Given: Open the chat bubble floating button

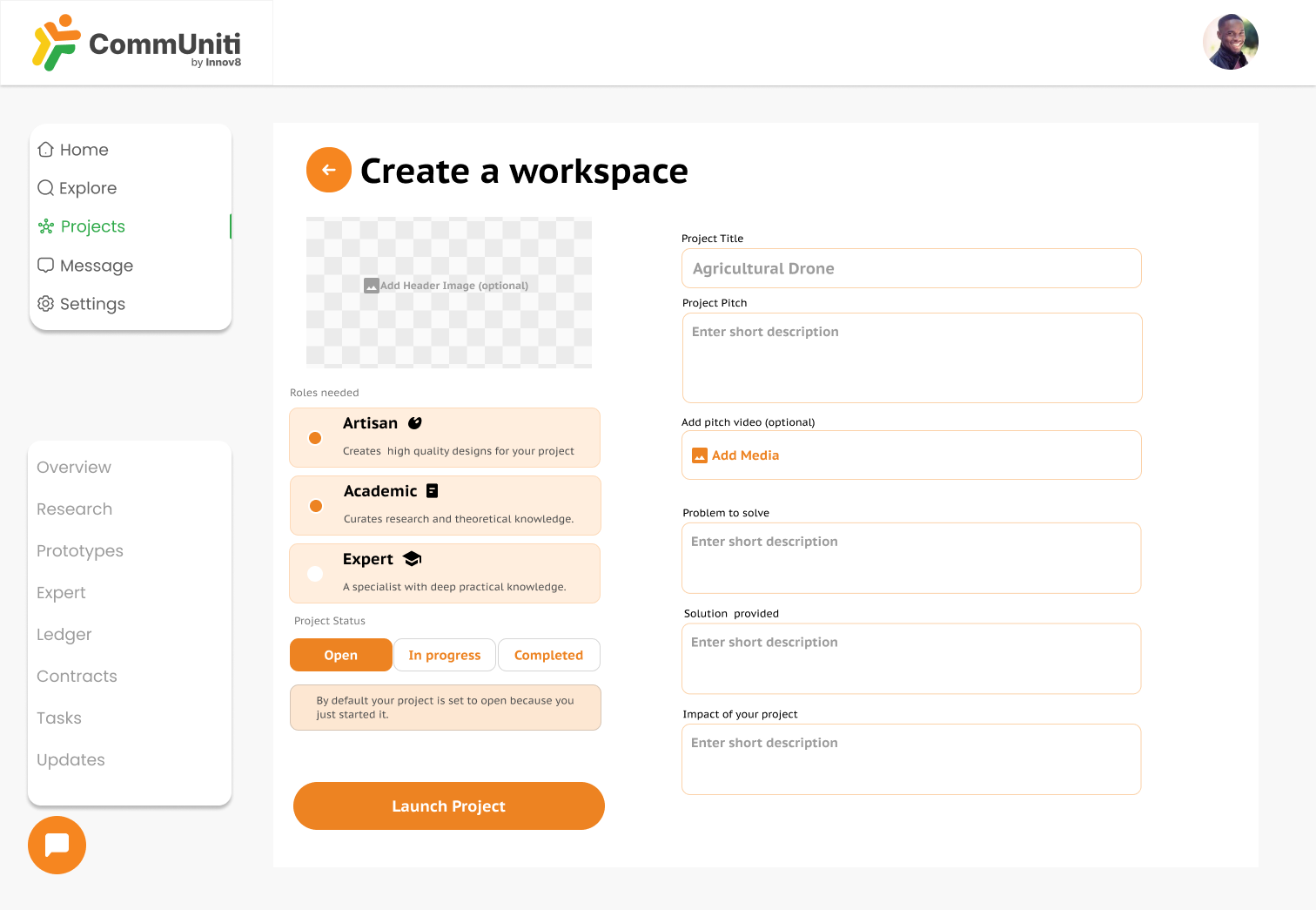Looking at the screenshot, I should point(57,845).
